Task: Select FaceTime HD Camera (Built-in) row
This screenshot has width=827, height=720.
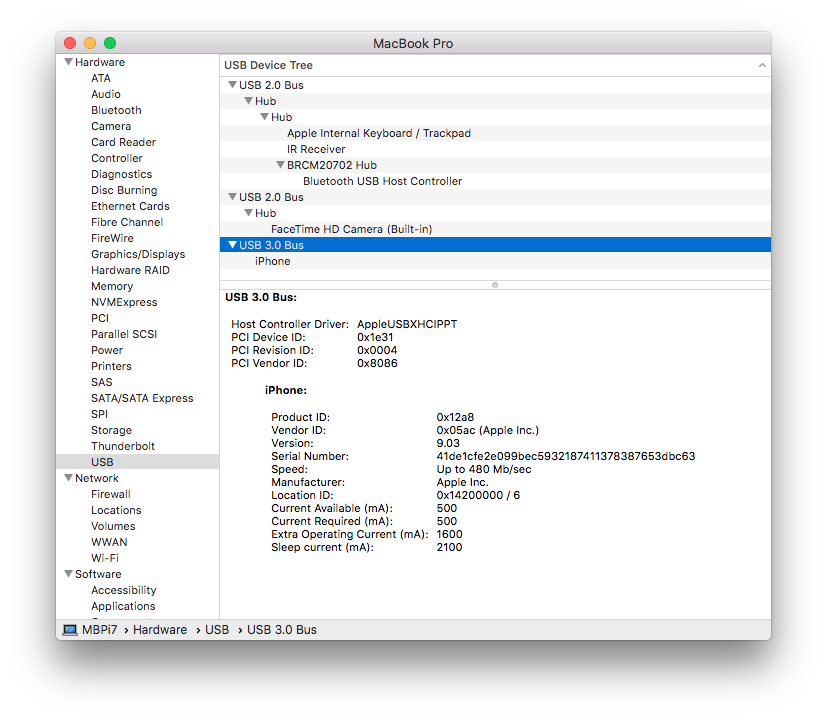Action: 495,229
